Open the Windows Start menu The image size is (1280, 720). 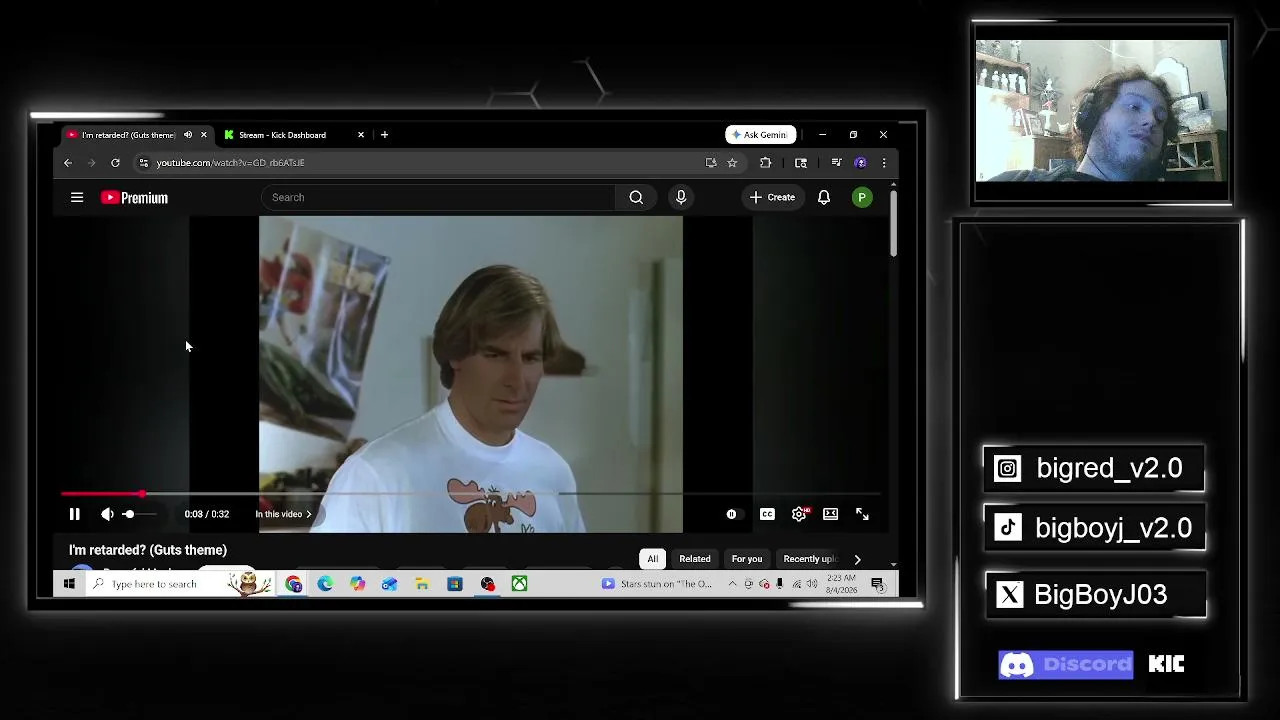[69, 584]
